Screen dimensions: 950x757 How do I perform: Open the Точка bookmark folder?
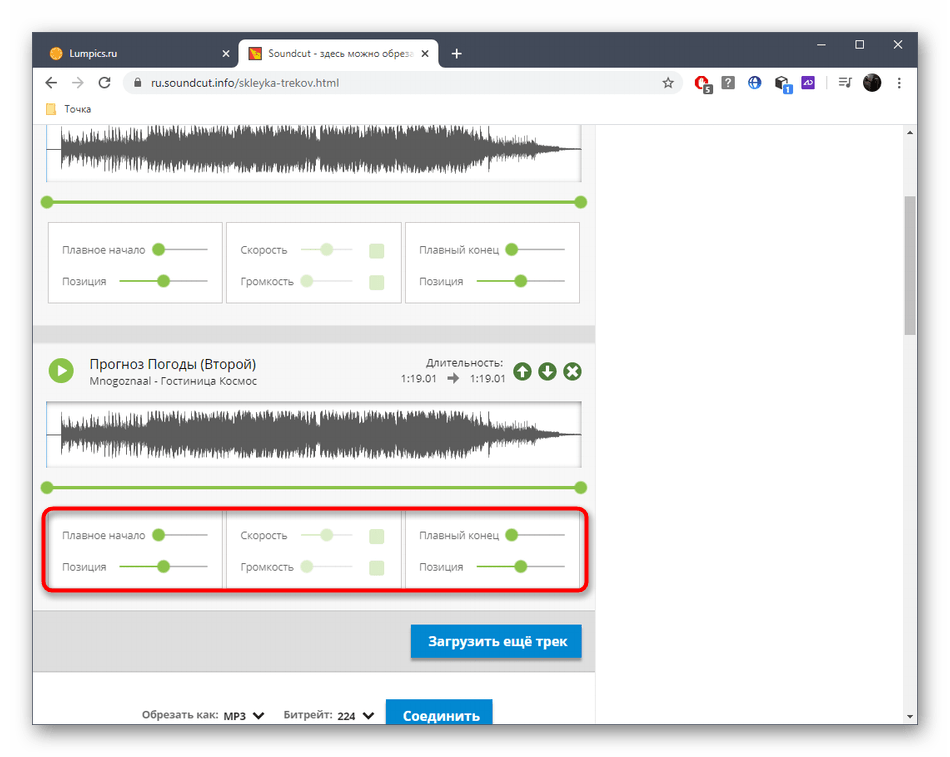pos(68,109)
